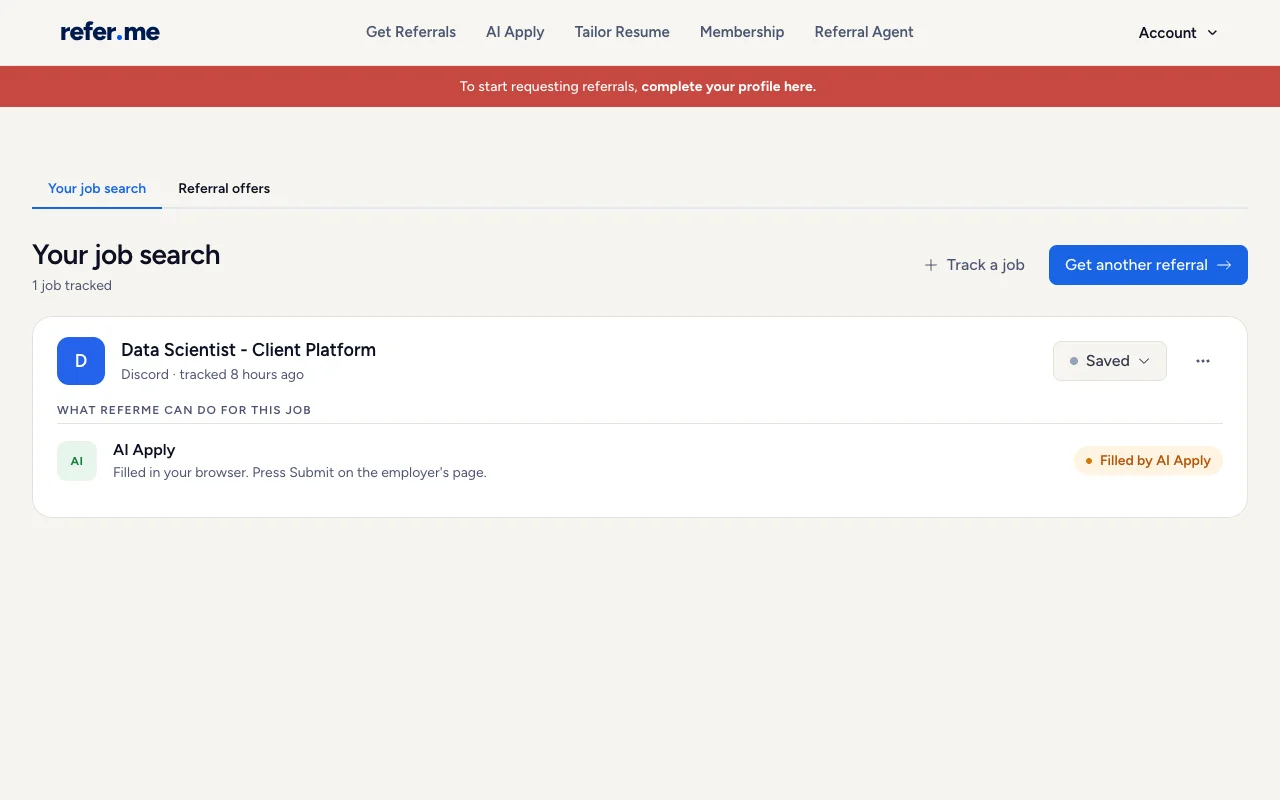1280x800 pixels.
Task: Go to AI Apply in the top navigation
Action: [x=515, y=32]
